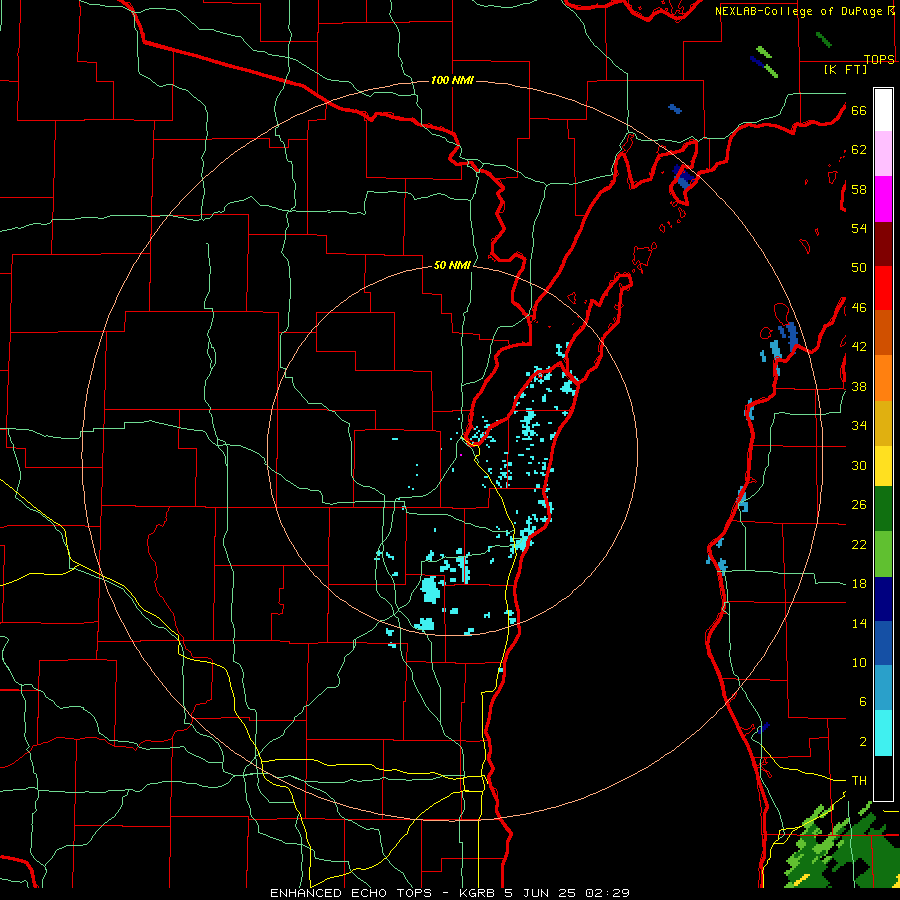This screenshot has width=900, height=900.
Task: Pick the bright yellow legend swatch
Action: click(883, 466)
